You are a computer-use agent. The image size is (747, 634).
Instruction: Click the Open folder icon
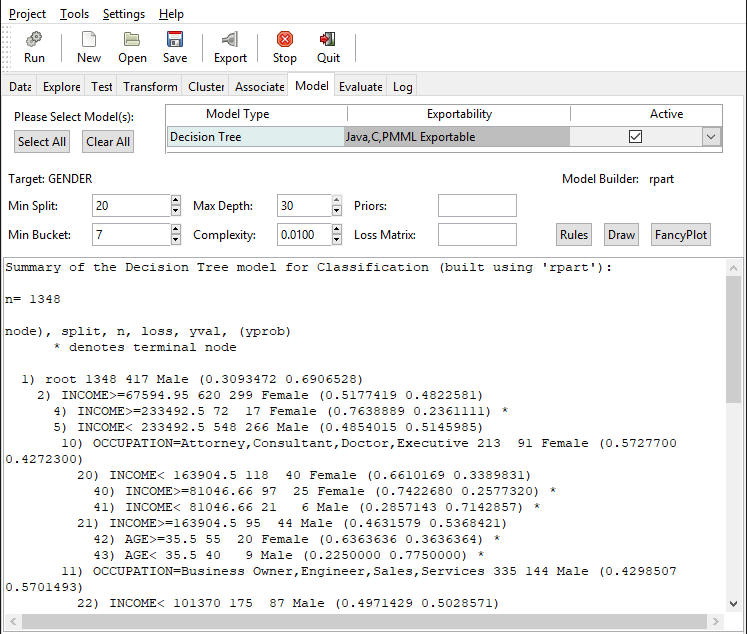pyautogui.click(x=132, y=39)
